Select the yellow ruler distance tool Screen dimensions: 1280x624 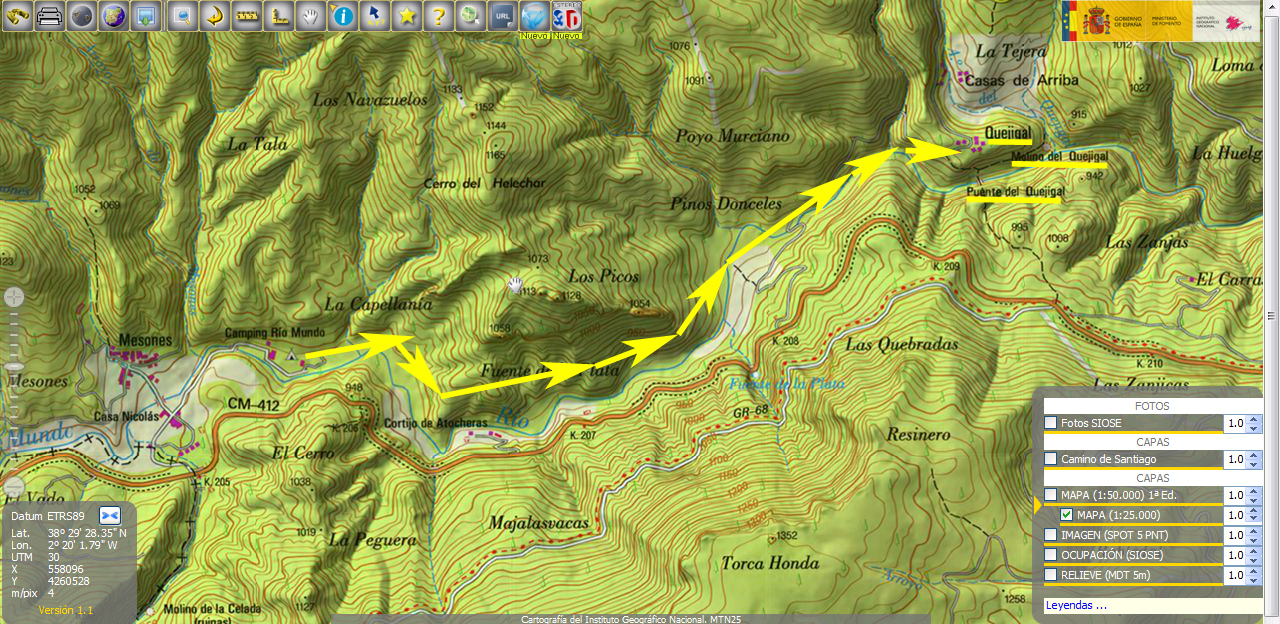point(246,16)
